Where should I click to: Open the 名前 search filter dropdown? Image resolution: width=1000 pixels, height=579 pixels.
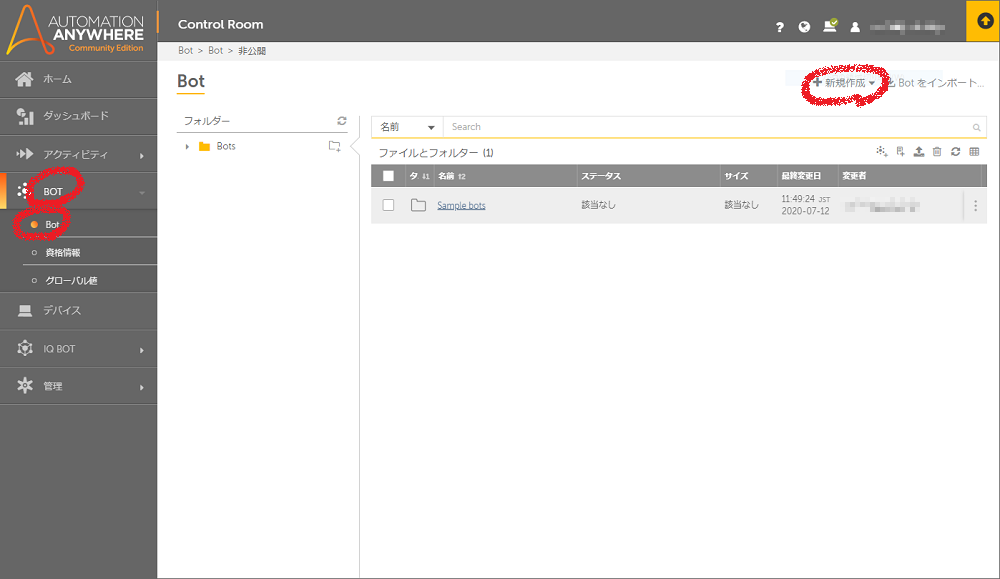(407, 127)
